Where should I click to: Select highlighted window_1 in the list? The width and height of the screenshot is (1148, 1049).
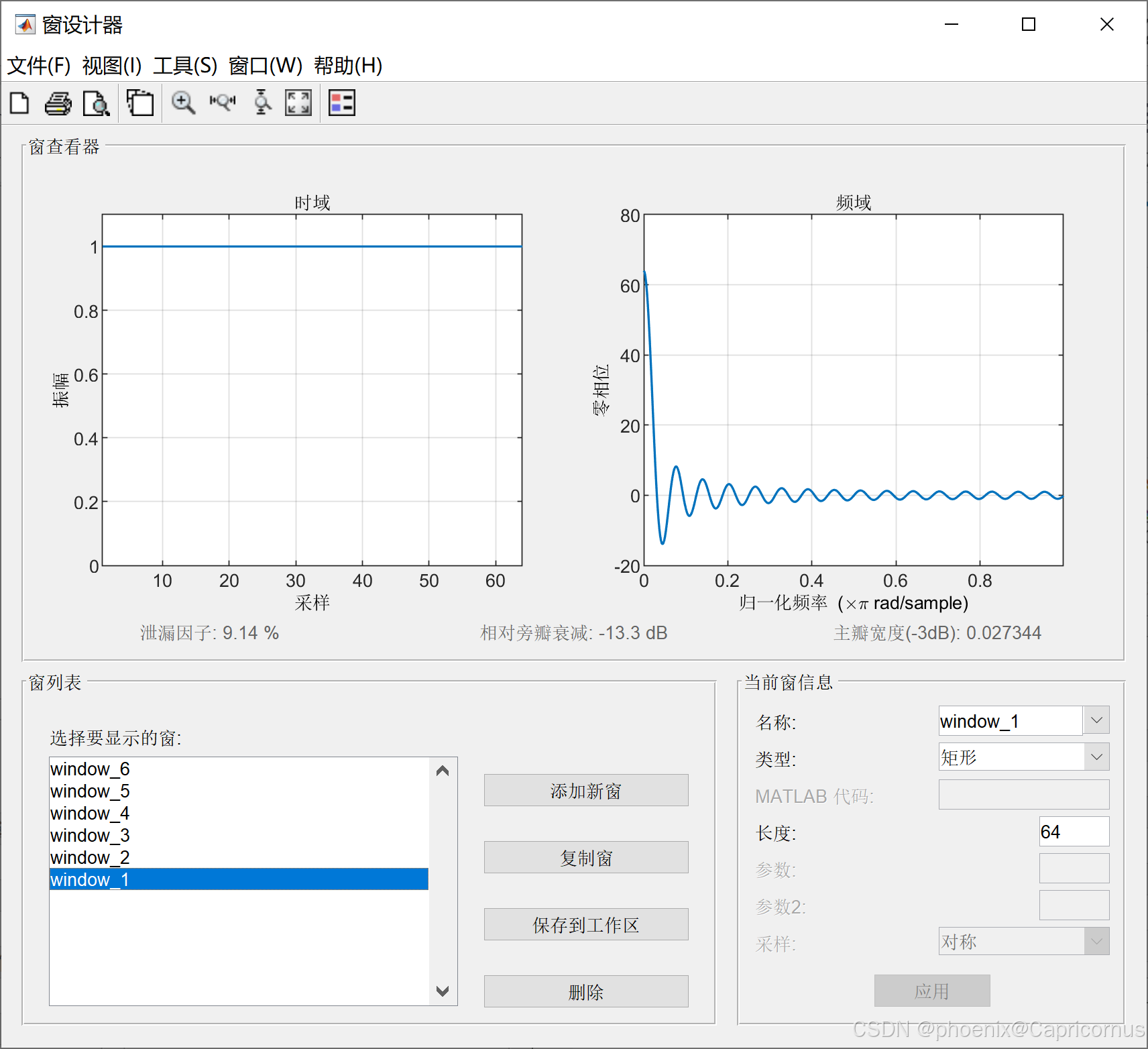pyautogui.click(x=239, y=879)
